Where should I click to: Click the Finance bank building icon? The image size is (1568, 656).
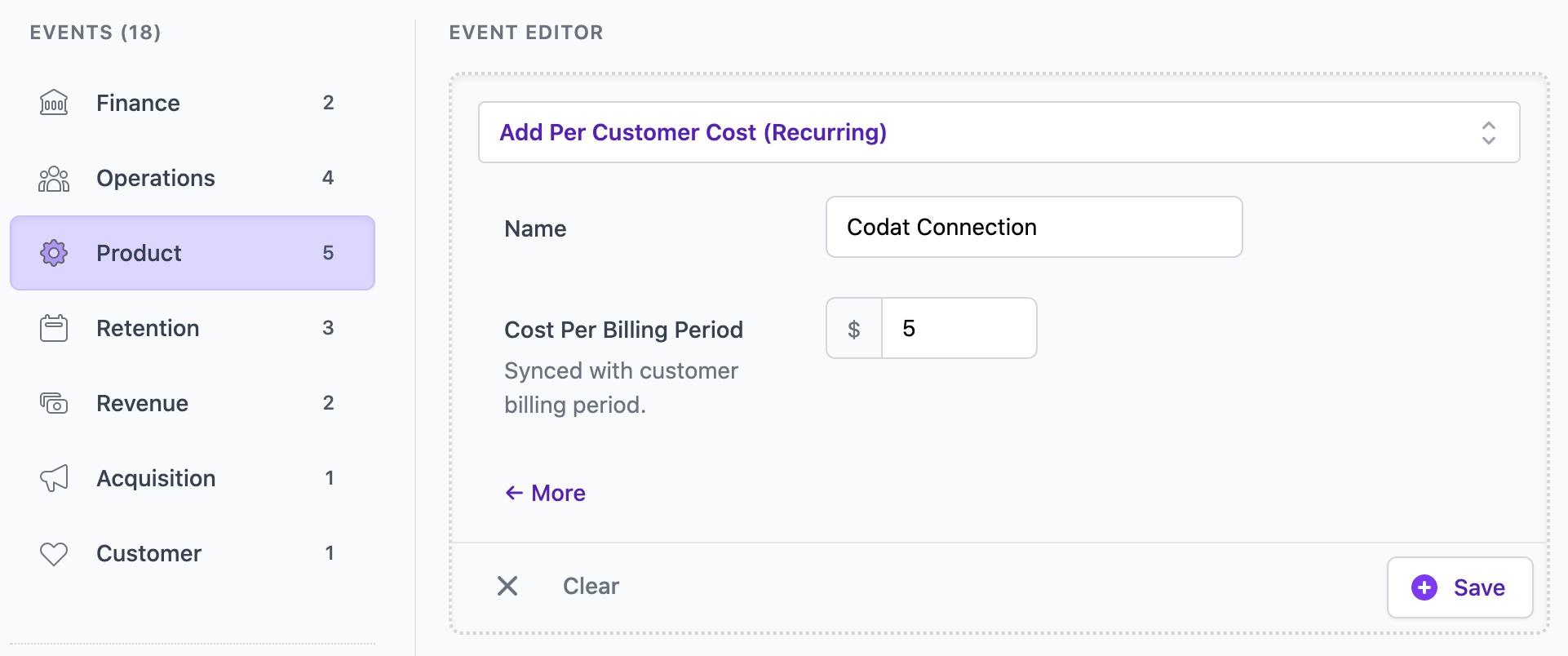(x=54, y=103)
